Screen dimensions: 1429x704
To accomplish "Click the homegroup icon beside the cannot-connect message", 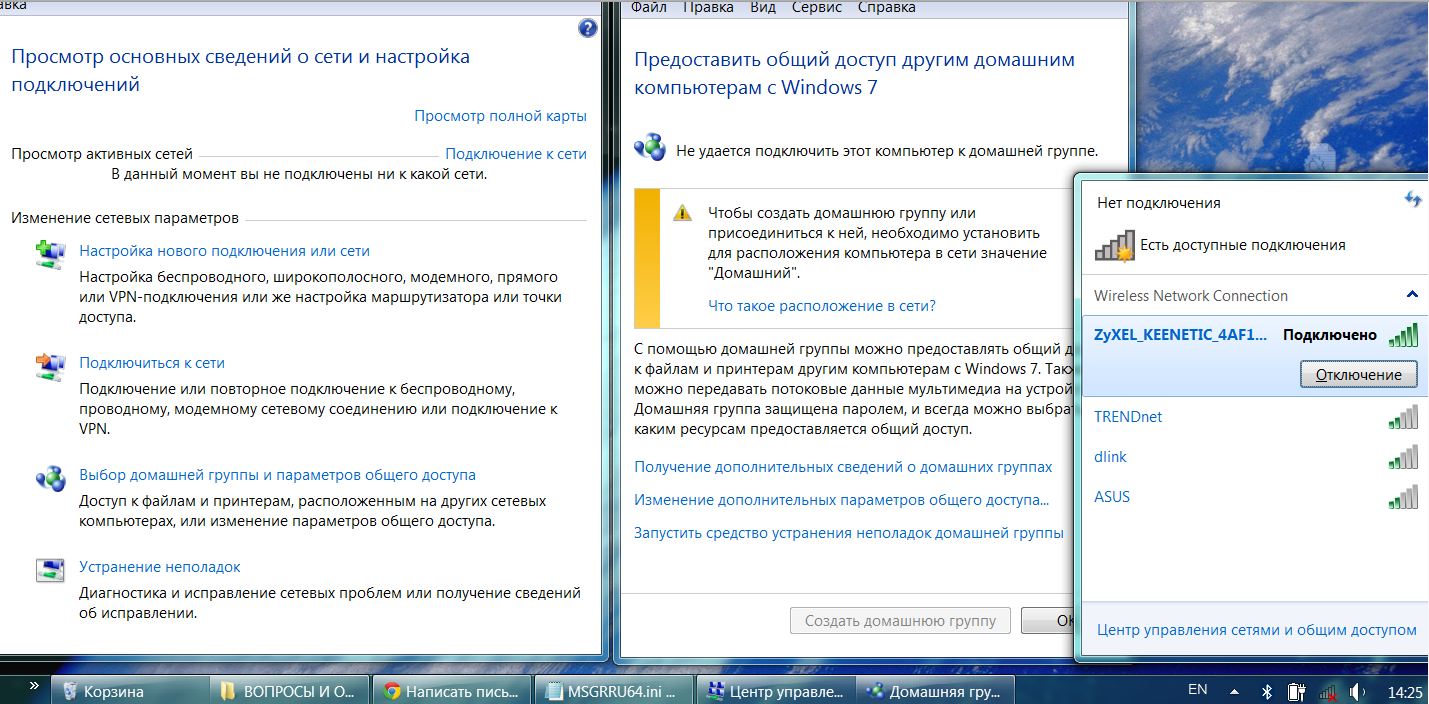I will pos(650,148).
